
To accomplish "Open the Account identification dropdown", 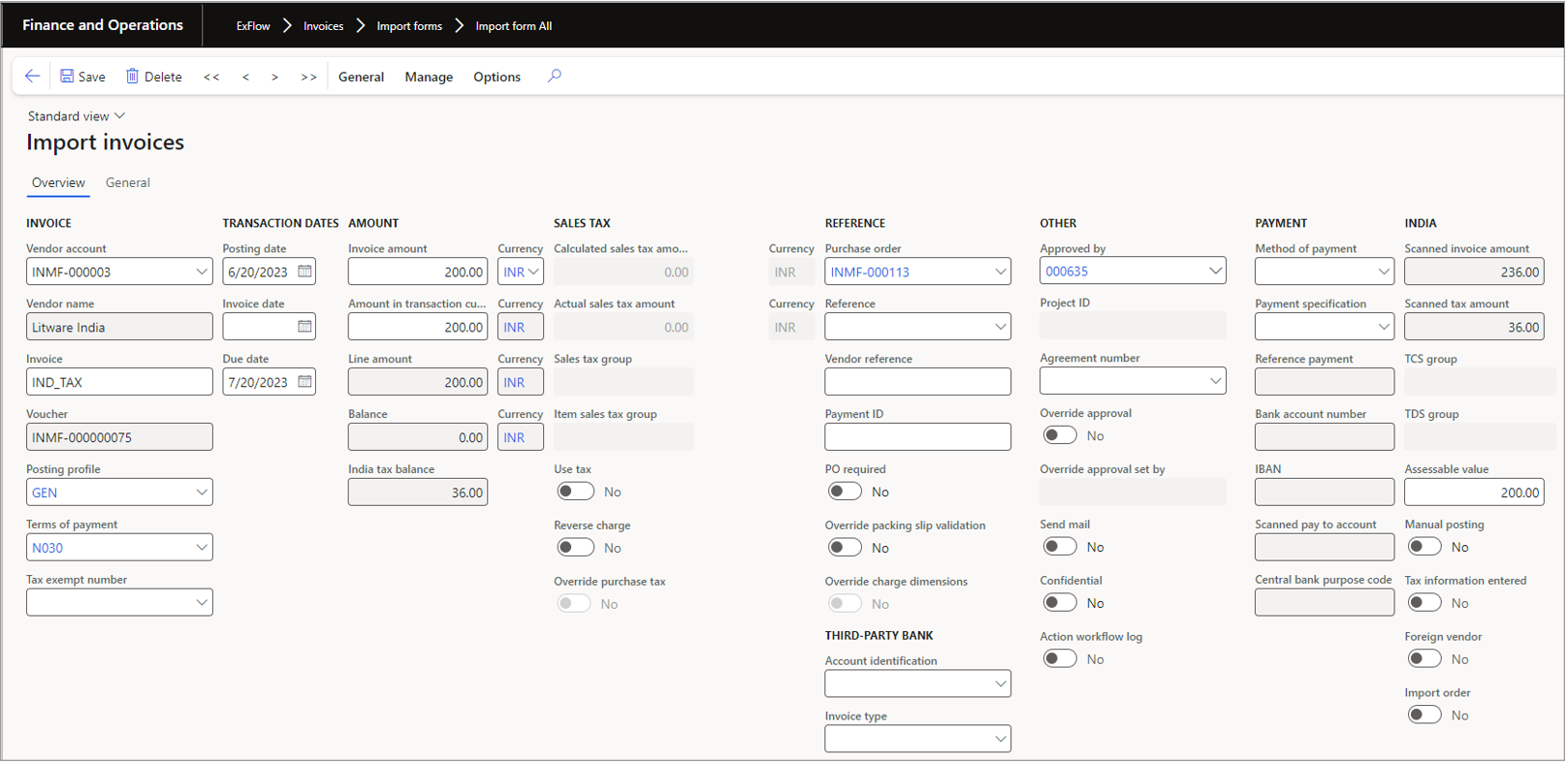I will 1000,684.
